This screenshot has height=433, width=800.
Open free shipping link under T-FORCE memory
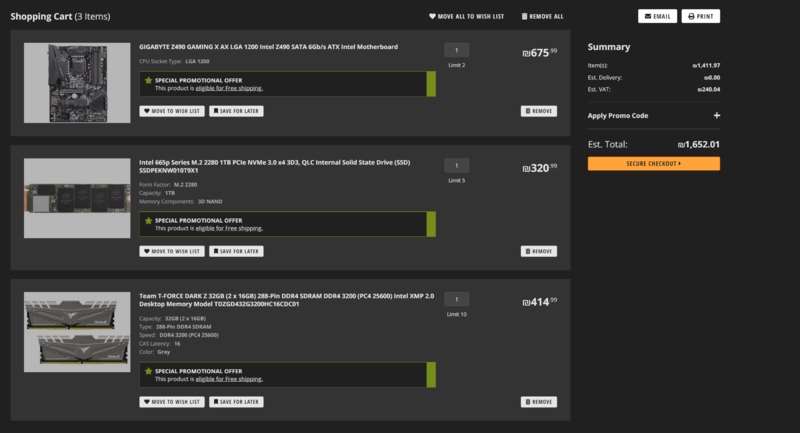[x=229, y=379]
